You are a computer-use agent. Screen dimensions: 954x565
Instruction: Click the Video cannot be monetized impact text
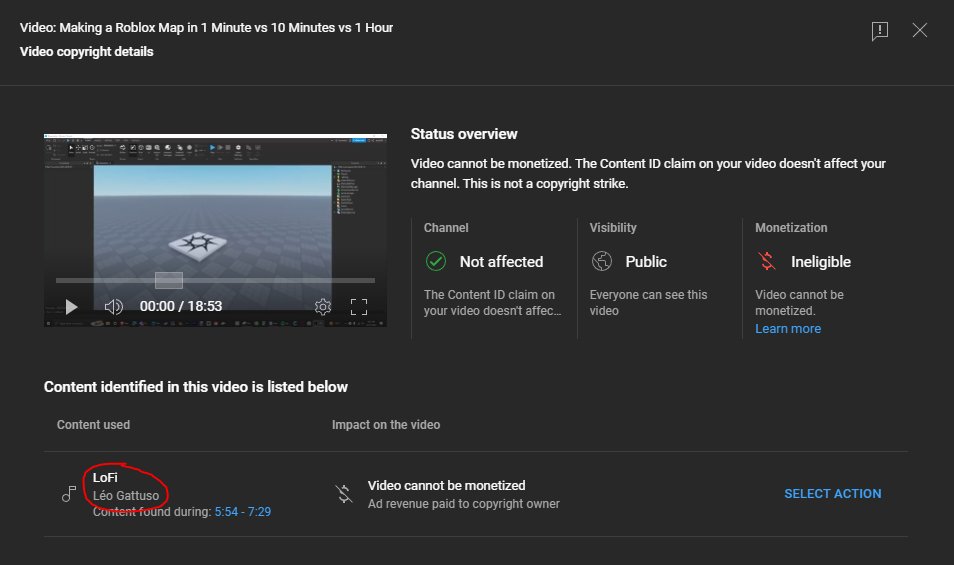tap(447, 485)
